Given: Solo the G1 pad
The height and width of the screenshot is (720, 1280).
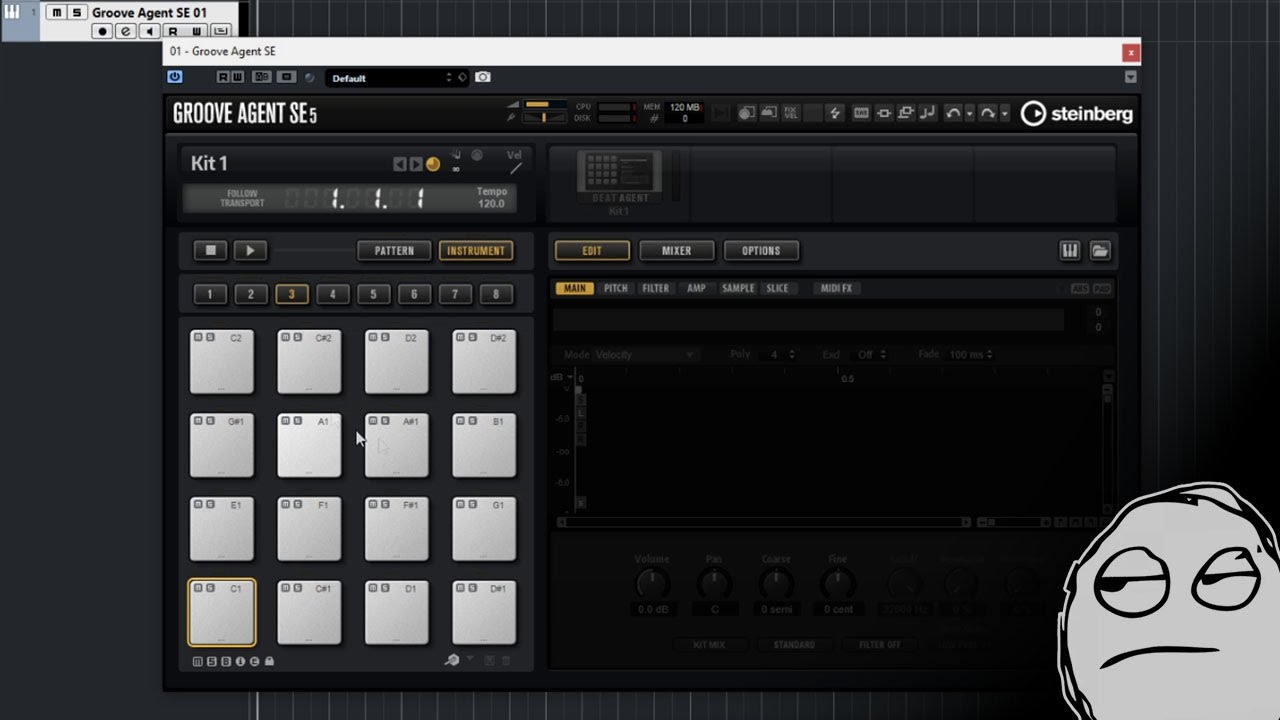Looking at the screenshot, I should 472,504.
